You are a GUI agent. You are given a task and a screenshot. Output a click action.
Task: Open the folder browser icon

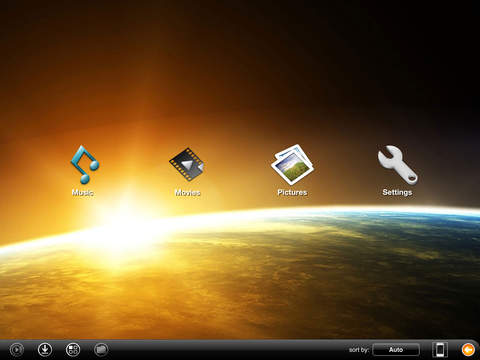[x=101, y=349]
